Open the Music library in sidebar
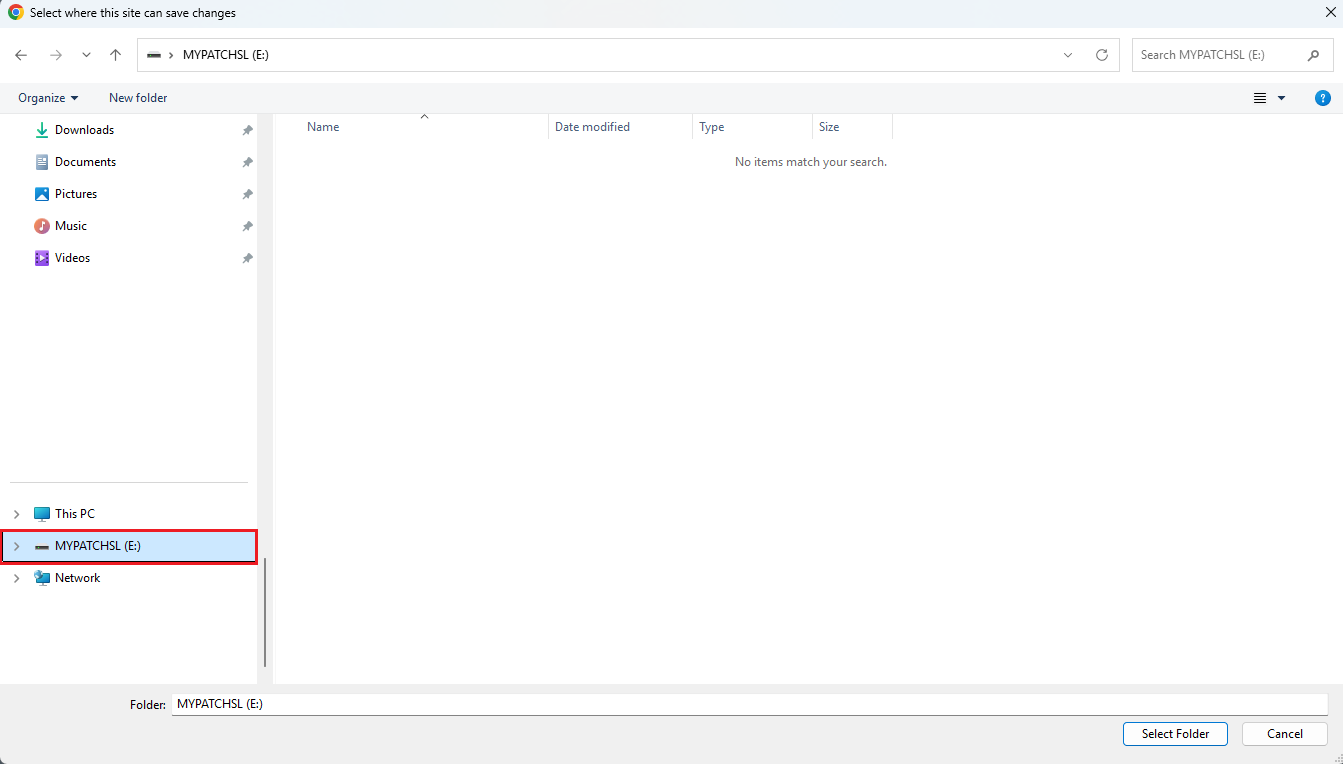This screenshot has width=1343, height=764. (71, 225)
